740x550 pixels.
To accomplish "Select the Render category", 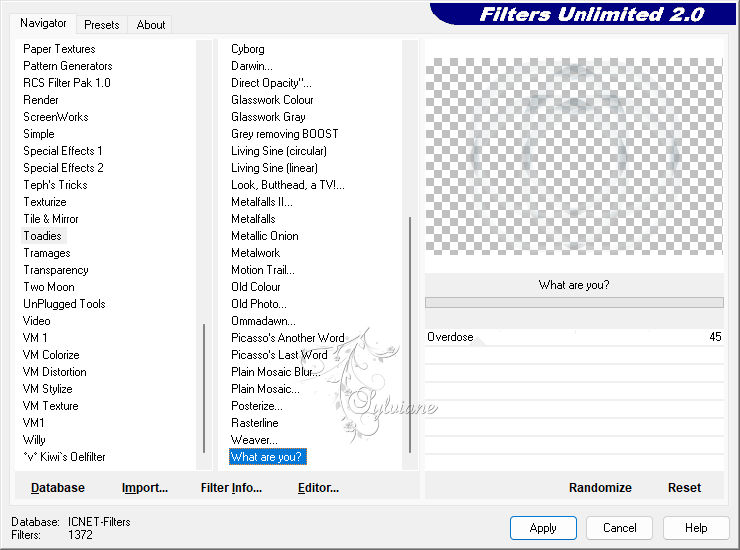I will [x=41, y=100].
